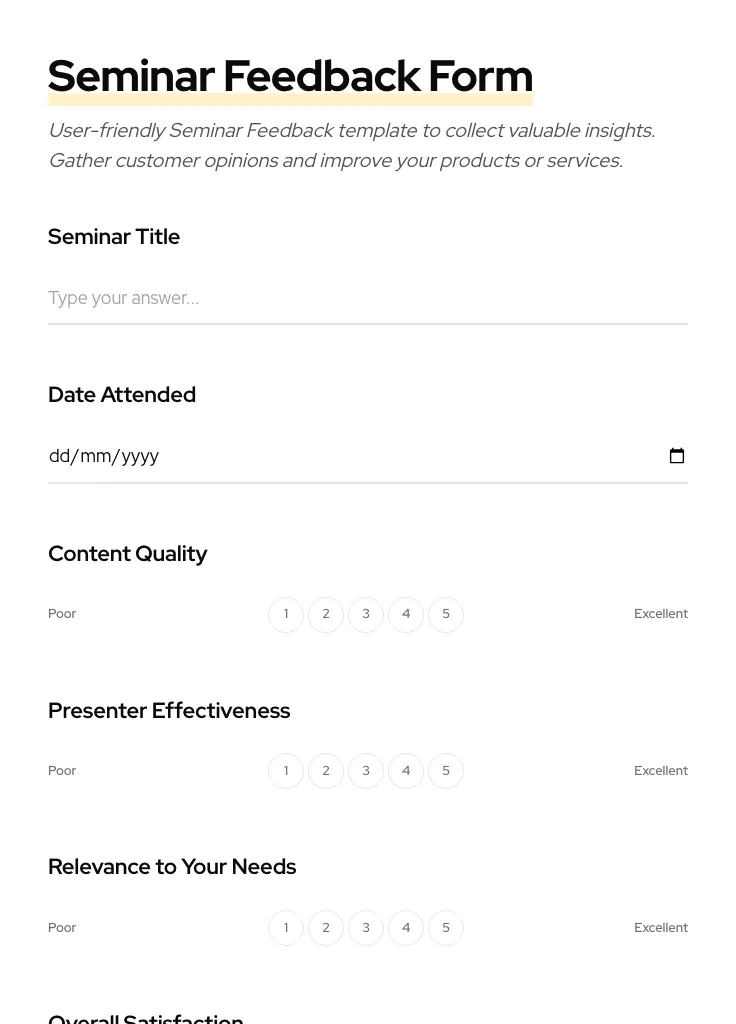
Task: Choose 3 for Relevance to Your Needs
Action: [366, 928]
